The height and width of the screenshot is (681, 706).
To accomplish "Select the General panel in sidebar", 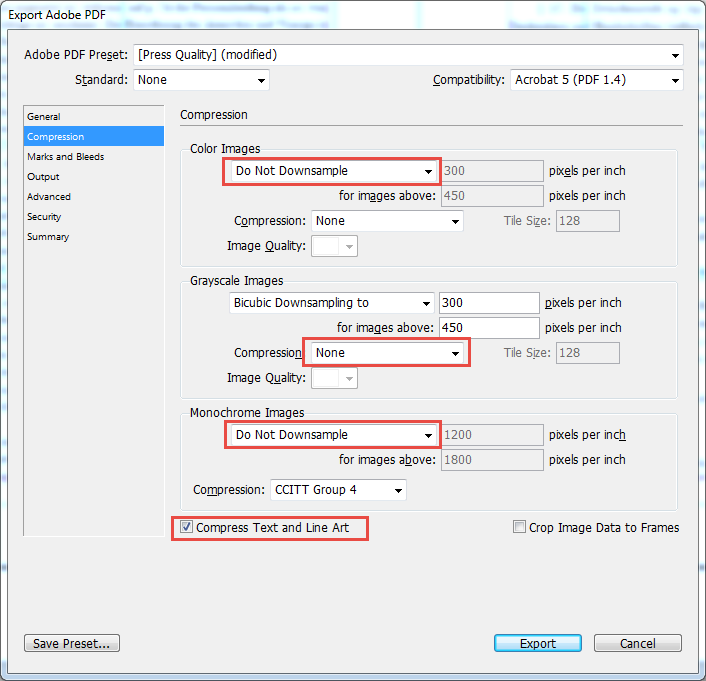I will [94, 117].
